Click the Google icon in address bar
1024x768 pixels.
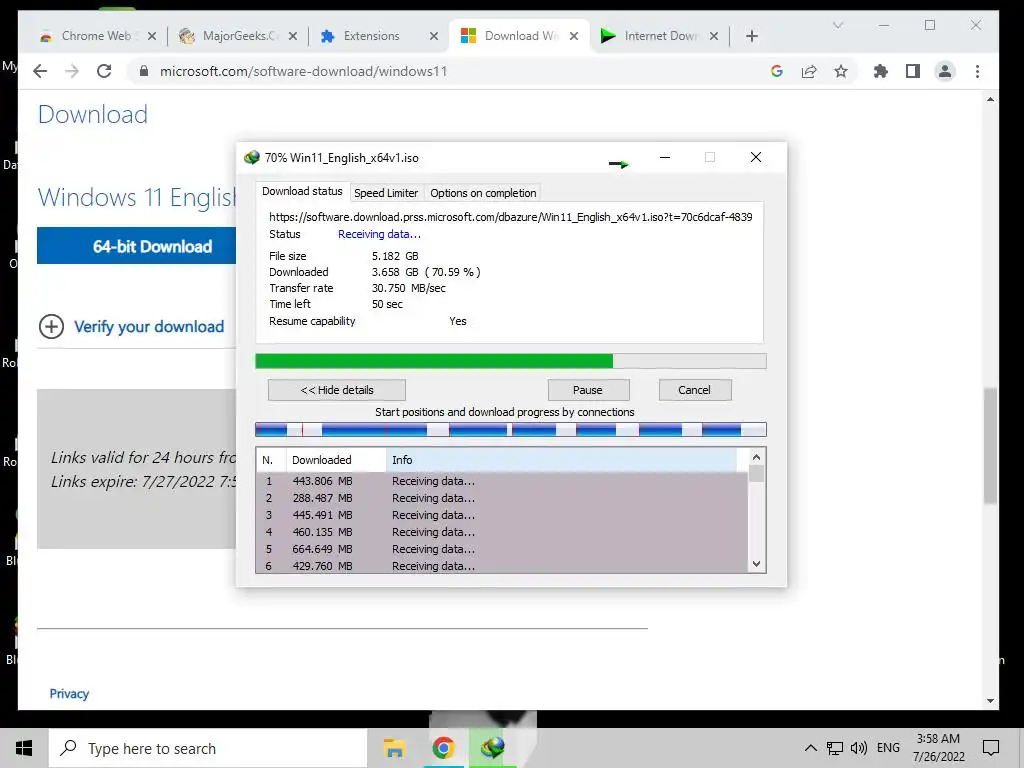tap(776, 71)
